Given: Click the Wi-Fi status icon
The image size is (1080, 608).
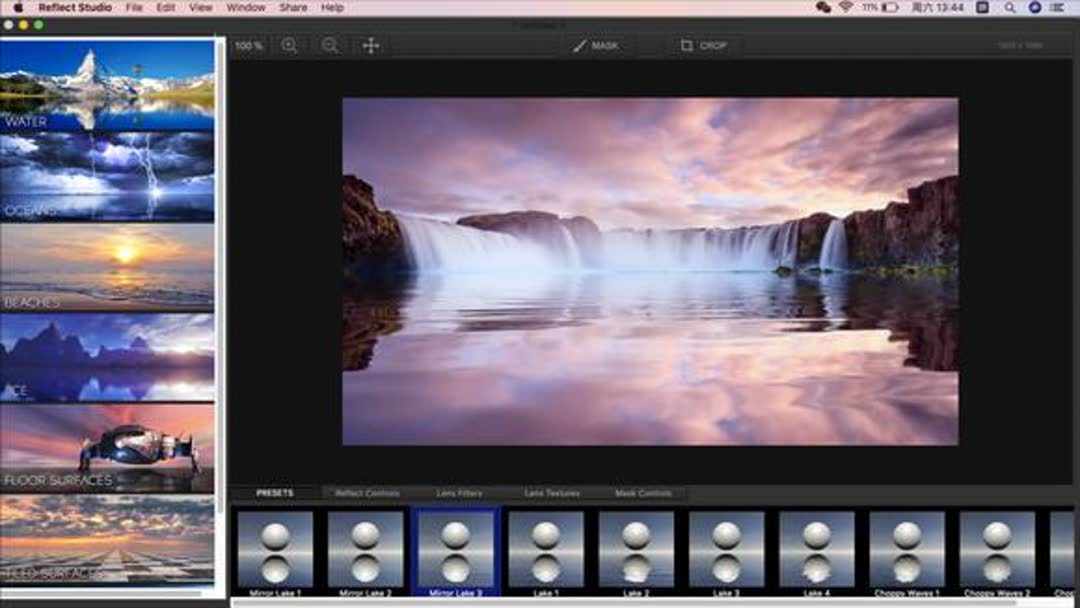Looking at the screenshot, I should [x=846, y=7].
